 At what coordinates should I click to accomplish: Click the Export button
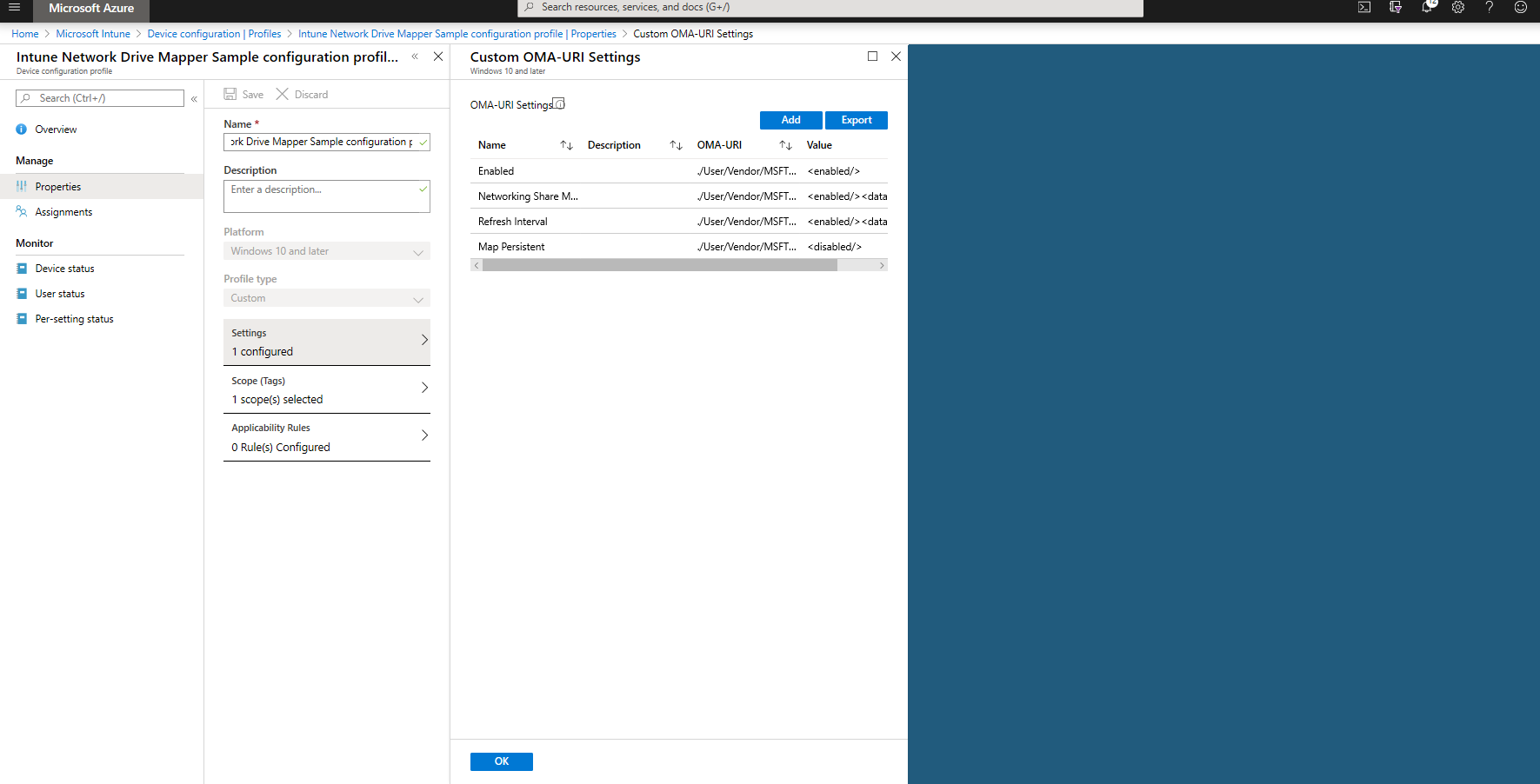pos(857,120)
